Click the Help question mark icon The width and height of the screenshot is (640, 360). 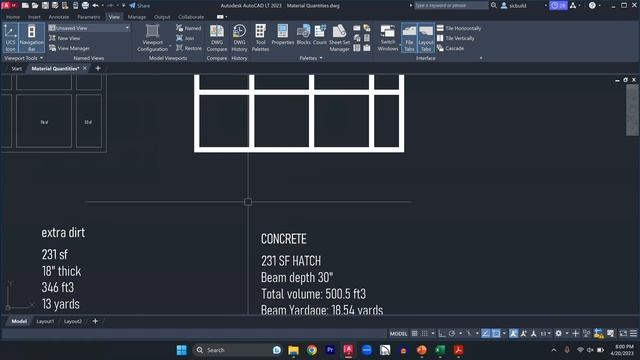[592, 5]
